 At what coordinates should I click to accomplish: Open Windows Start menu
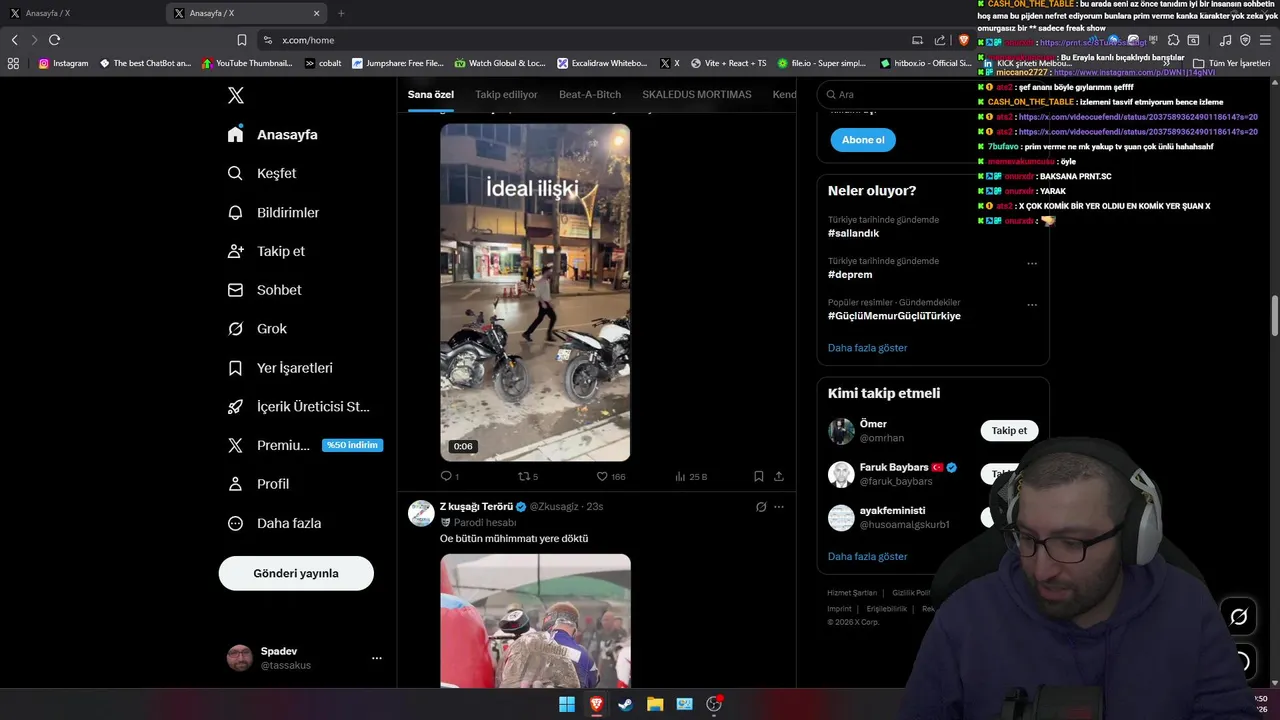(x=567, y=704)
